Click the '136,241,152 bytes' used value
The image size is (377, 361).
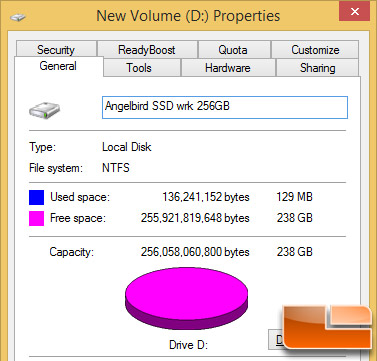pyautogui.click(x=206, y=197)
